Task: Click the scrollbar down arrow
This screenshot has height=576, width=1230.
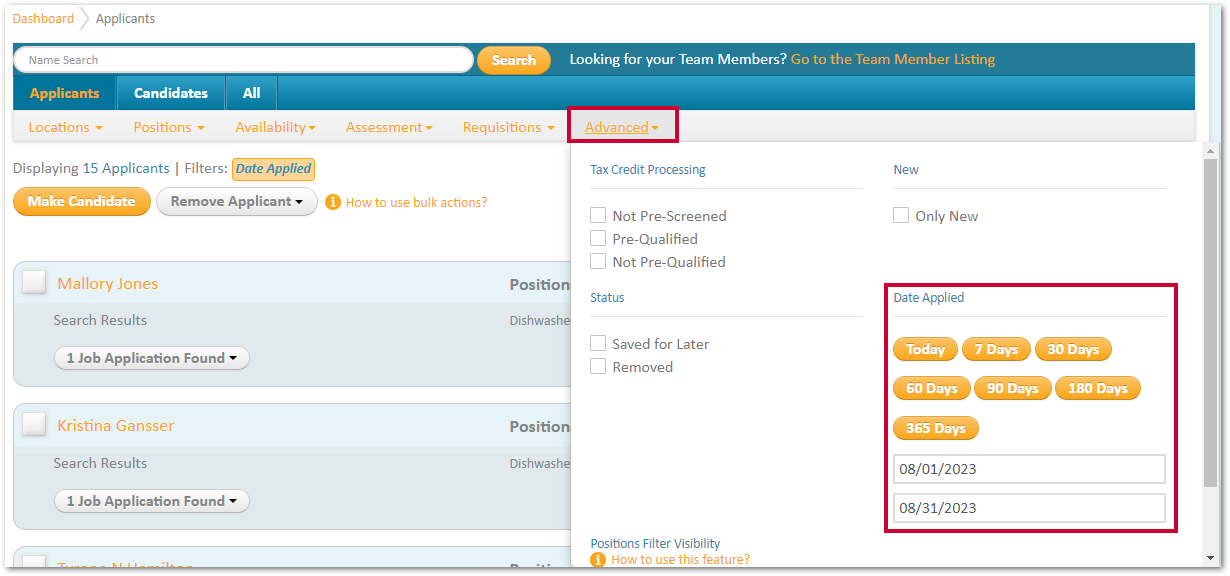Action: [1210, 557]
